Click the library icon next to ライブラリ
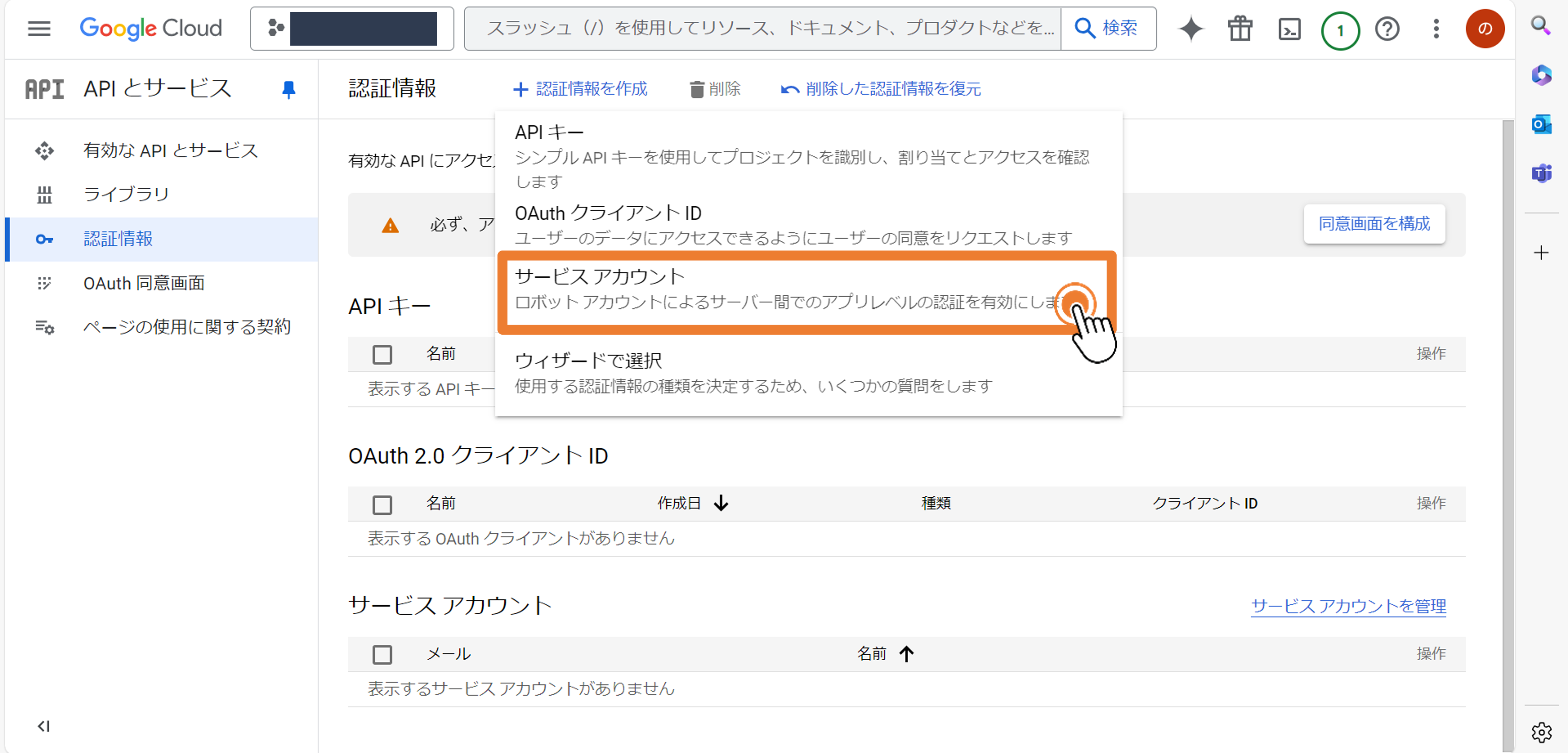Viewport: 1568px width, 753px height. point(44,195)
